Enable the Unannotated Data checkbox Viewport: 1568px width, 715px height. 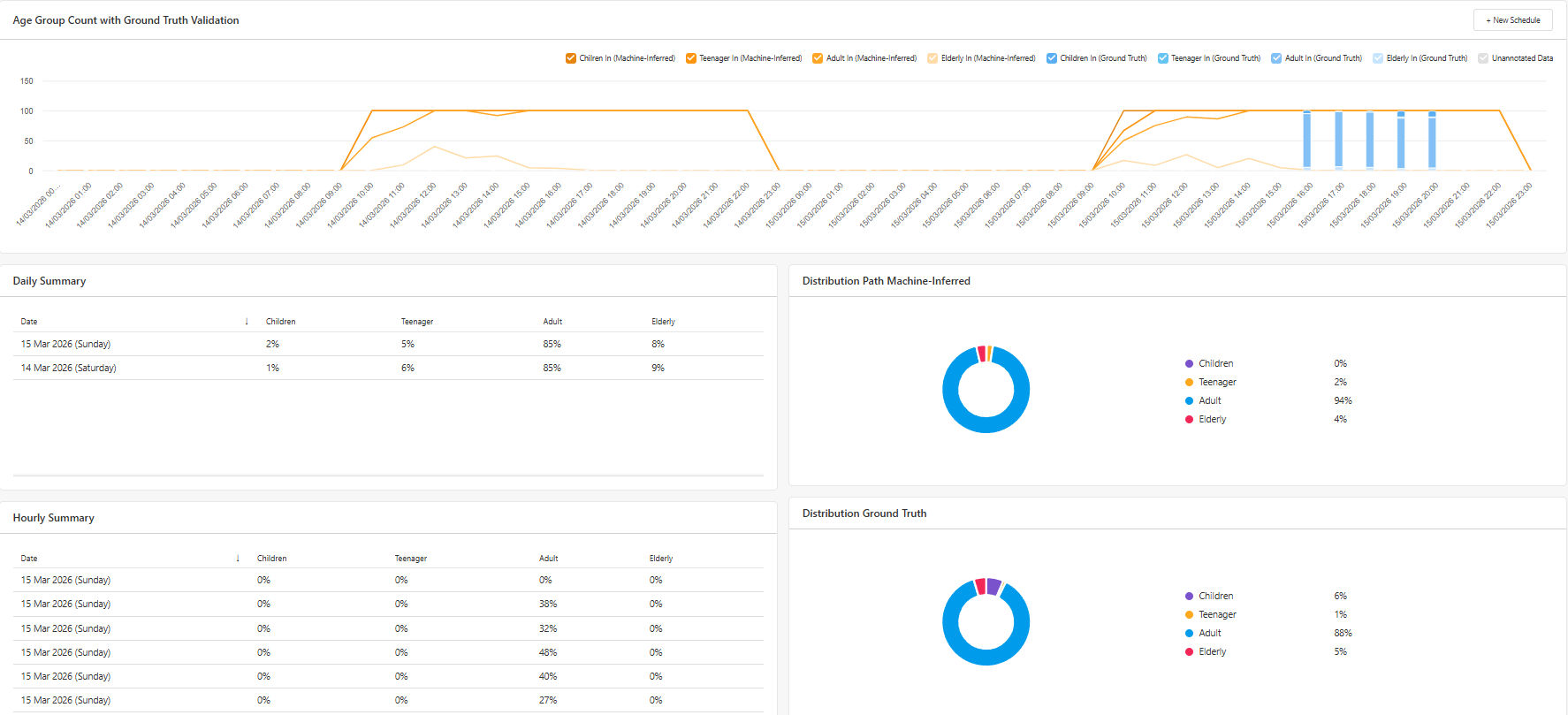(x=1483, y=58)
